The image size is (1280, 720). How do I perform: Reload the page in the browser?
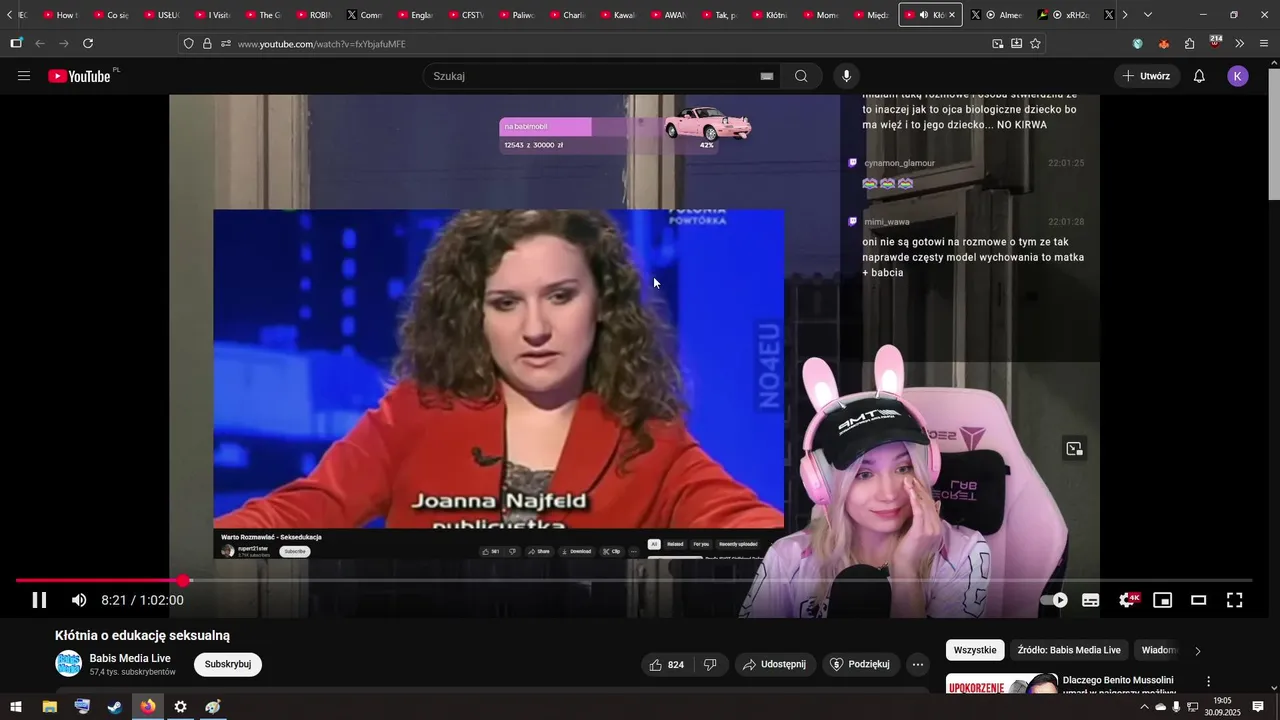[x=88, y=43]
